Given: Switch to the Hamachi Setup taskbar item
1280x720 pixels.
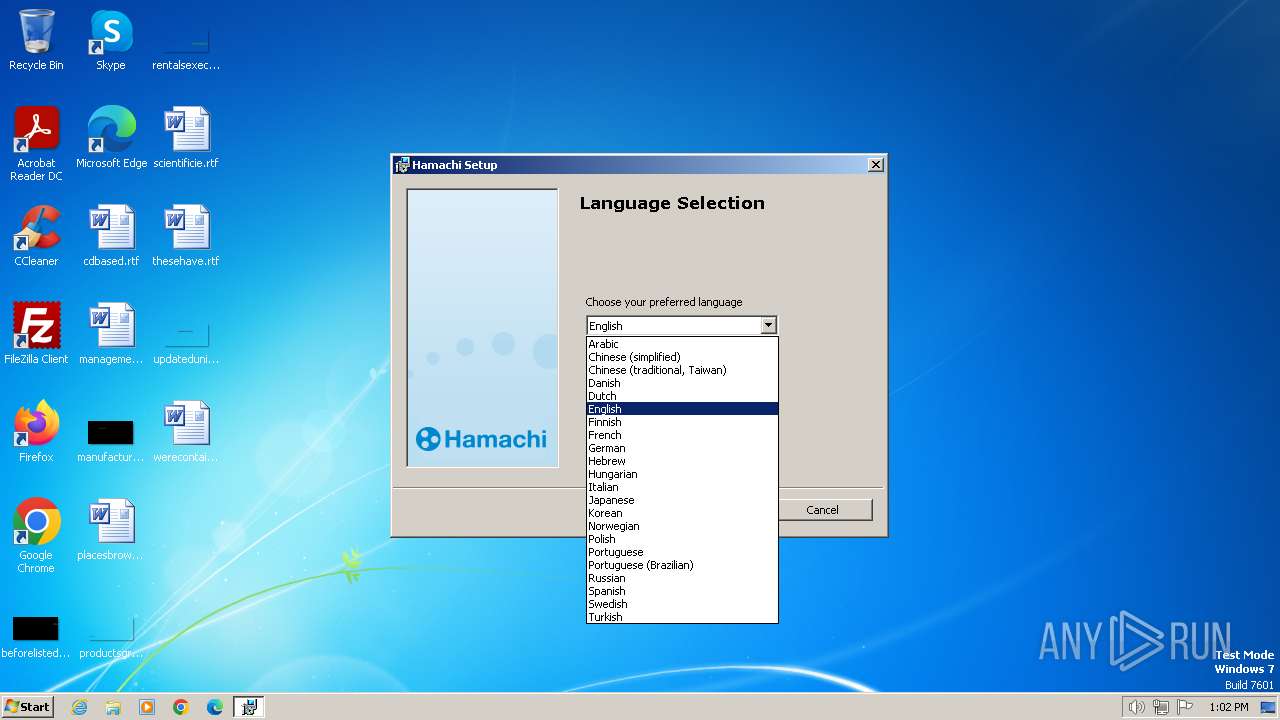Looking at the screenshot, I should tap(249, 707).
